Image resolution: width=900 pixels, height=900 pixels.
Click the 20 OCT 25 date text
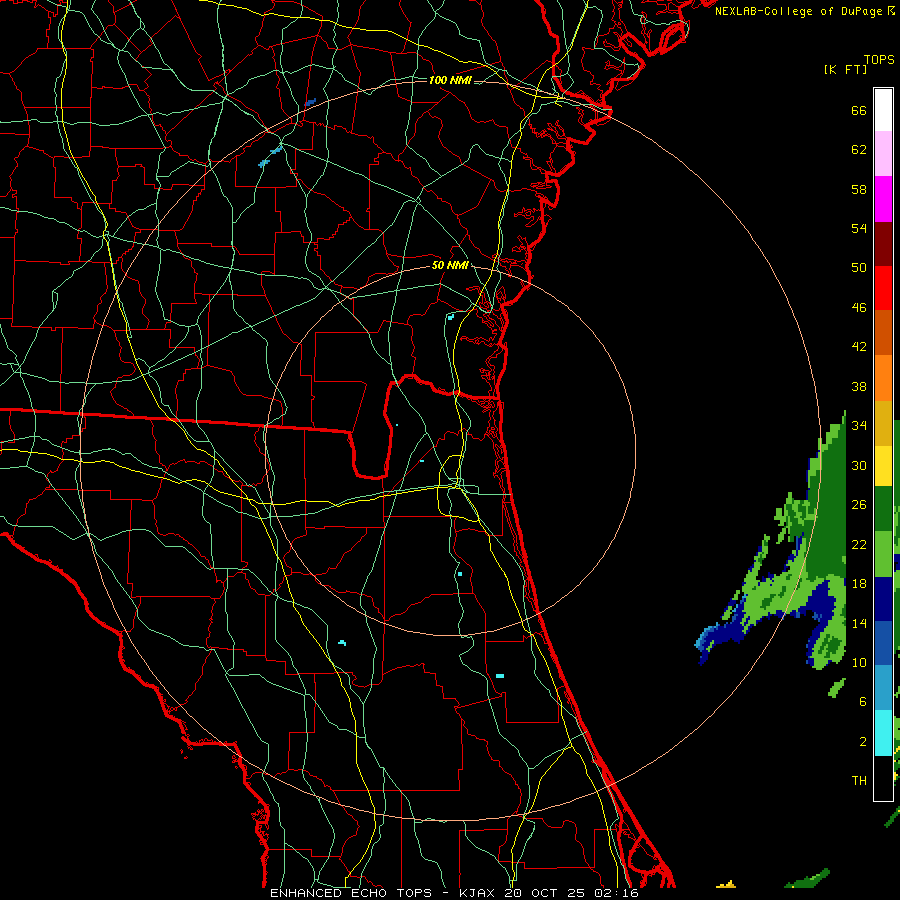pos(546,893)
